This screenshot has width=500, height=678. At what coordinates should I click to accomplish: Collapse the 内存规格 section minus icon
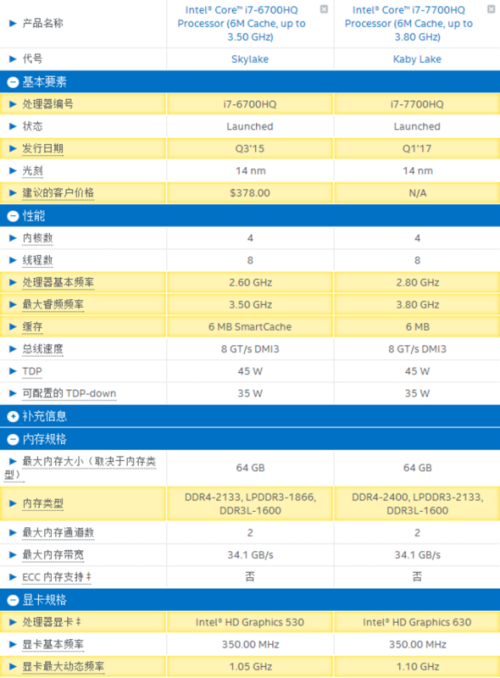pos(13,439)
